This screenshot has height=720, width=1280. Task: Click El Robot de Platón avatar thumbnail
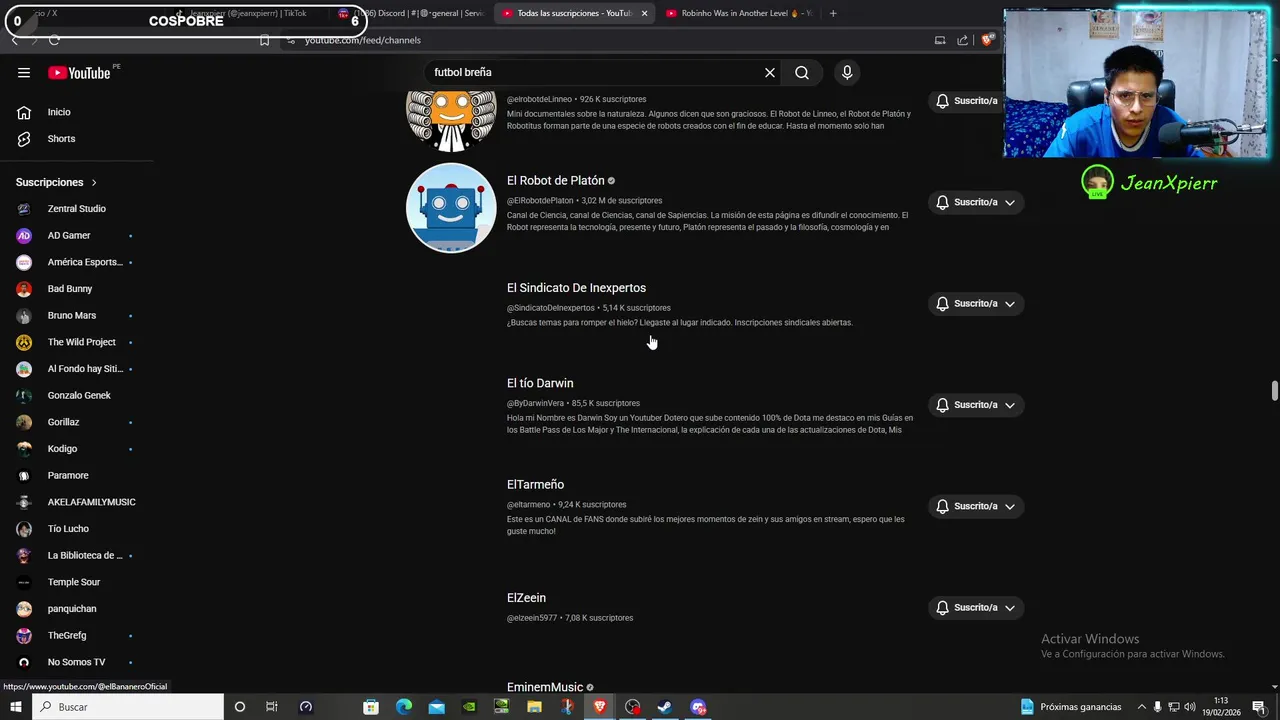(451, 207)
